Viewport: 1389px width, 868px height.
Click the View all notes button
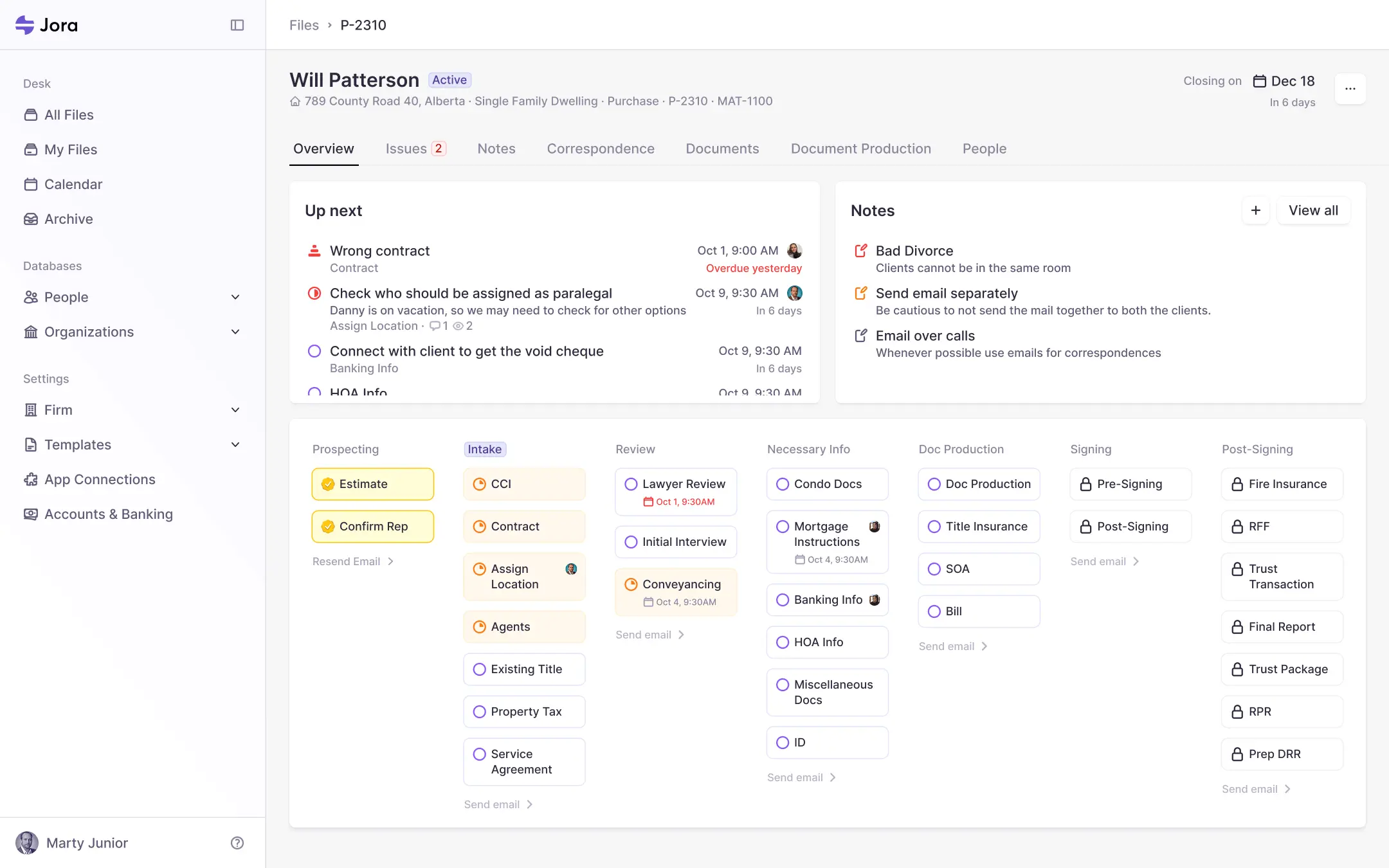(1313, 211)
